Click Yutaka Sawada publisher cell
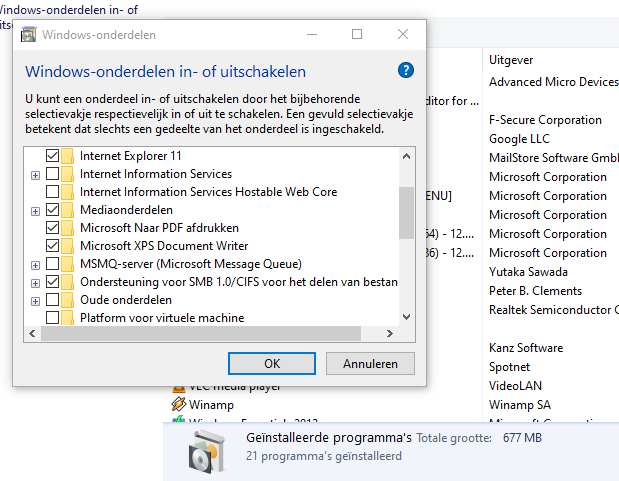This screenshot has width=619, height=481. pos(528,272)
